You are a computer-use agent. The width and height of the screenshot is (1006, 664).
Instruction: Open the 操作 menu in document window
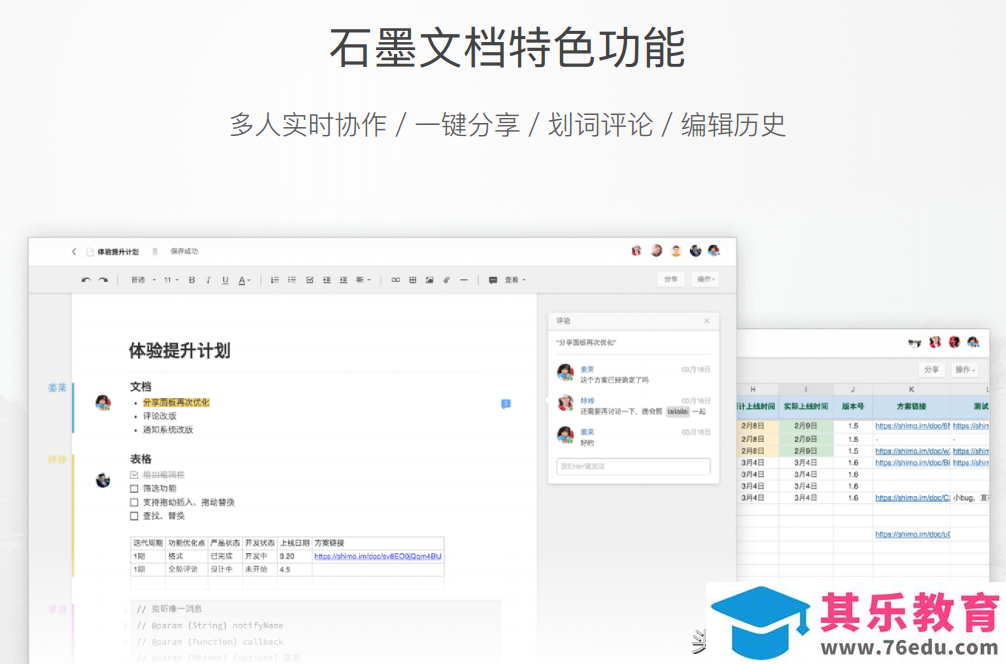click(x=705, y=280)
